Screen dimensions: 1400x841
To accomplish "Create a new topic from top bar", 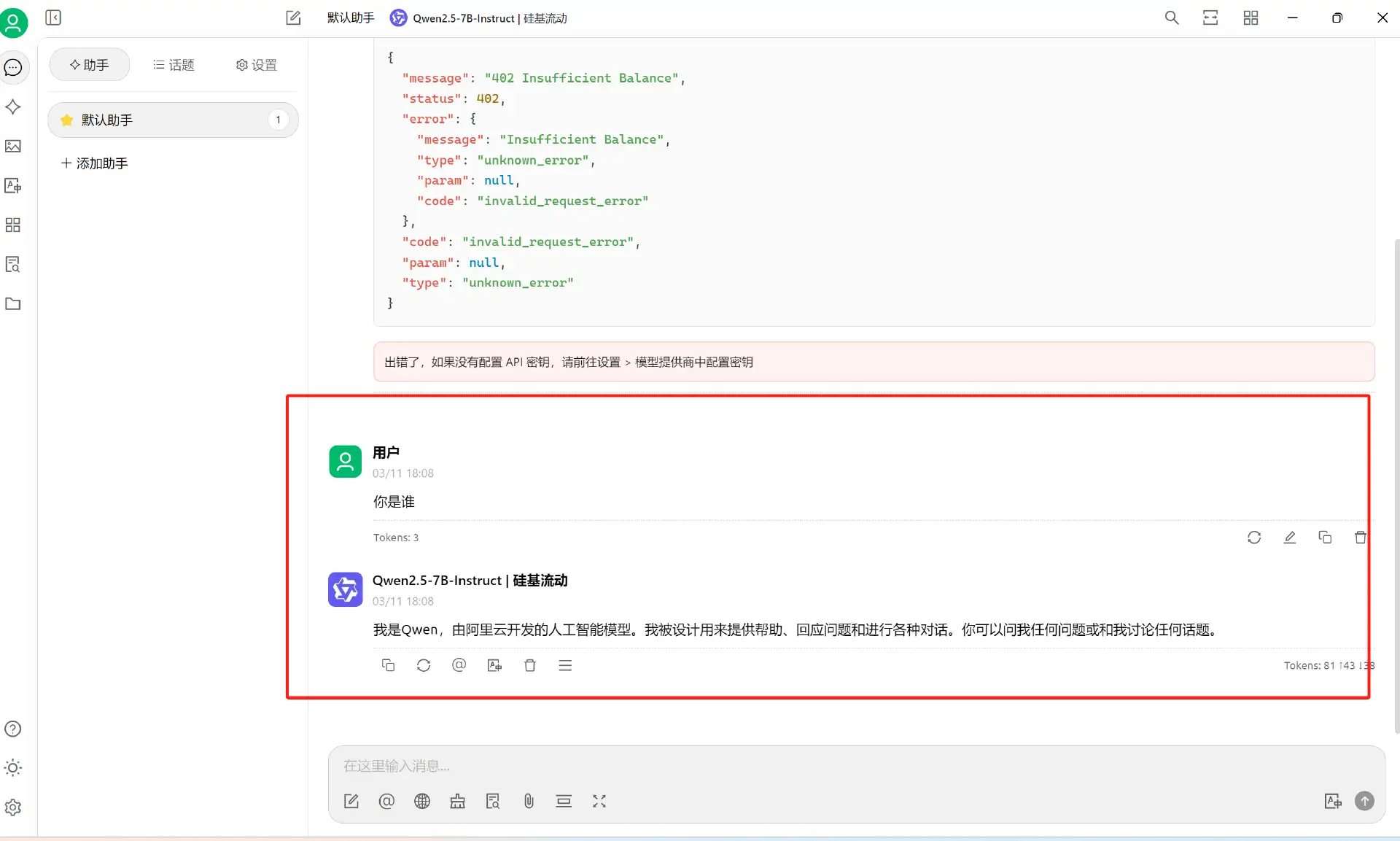I will (x=293, y=18).
